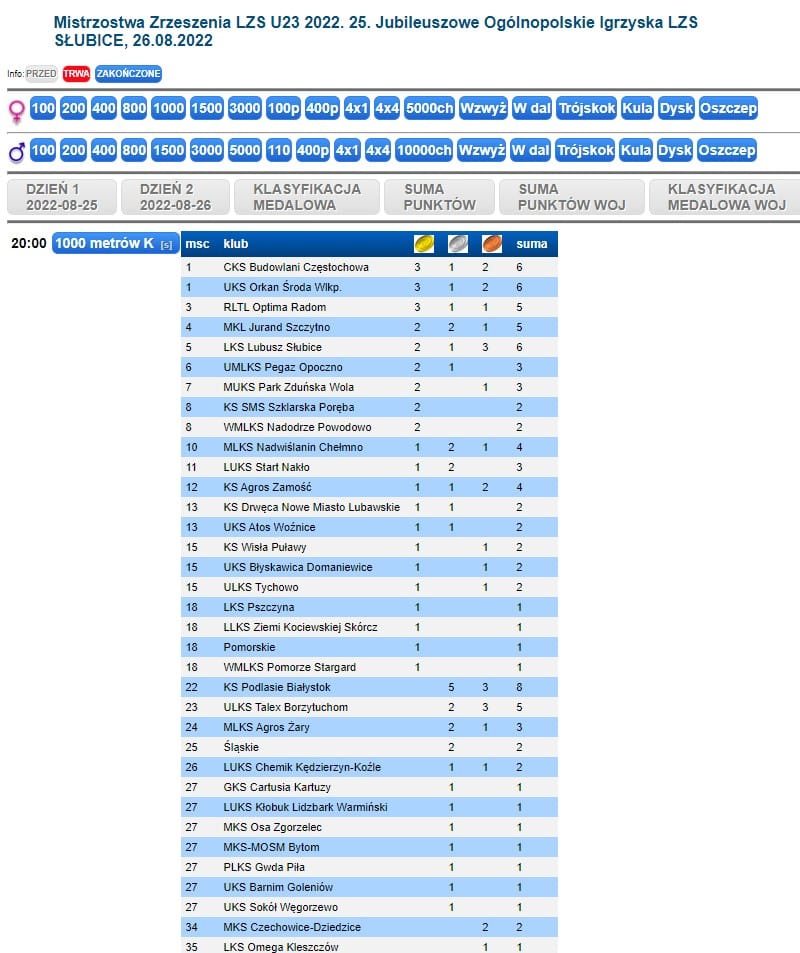The height and width of the screenshot is (953, 800).
Task: Click the silver medal column icon
Action: (x=457, y=244)
